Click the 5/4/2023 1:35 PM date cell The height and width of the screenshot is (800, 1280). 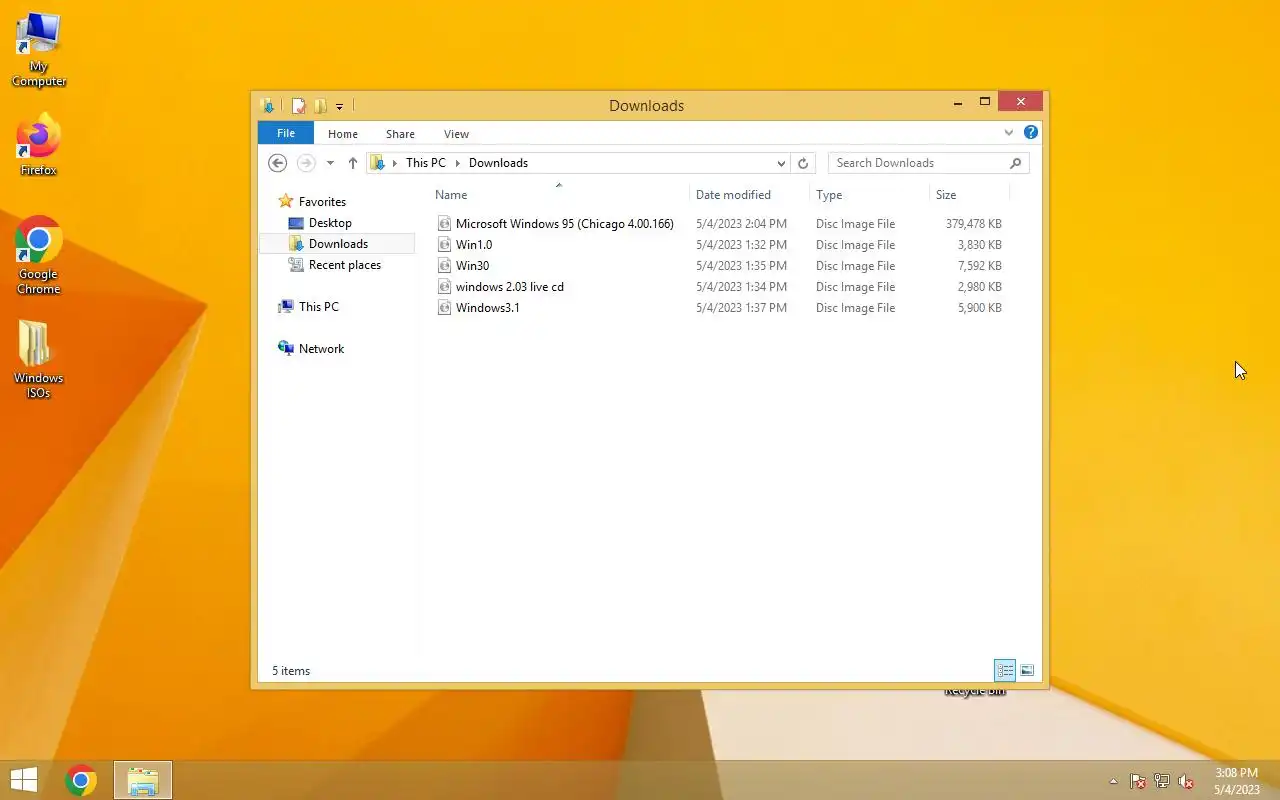(x=741, y=266)
